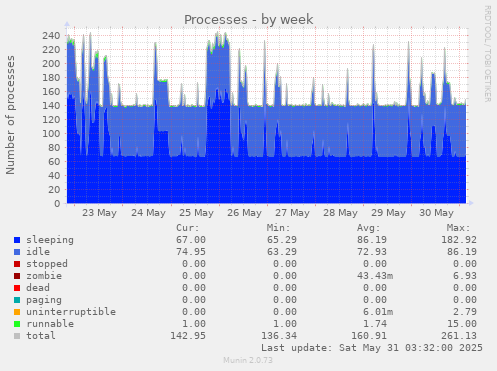Viewport: 497px width, 371px height.
Task: Click the total current value 142.95
Action: pyautogui.click(x=188, y=336)
